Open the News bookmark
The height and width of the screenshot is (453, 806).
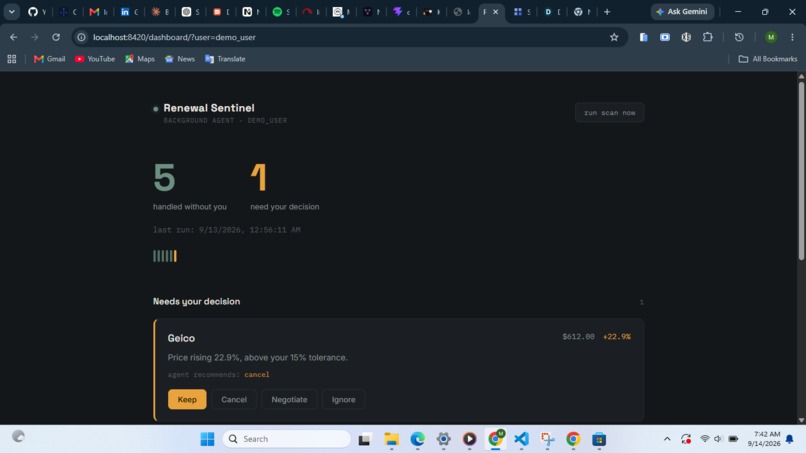[180, 59]
